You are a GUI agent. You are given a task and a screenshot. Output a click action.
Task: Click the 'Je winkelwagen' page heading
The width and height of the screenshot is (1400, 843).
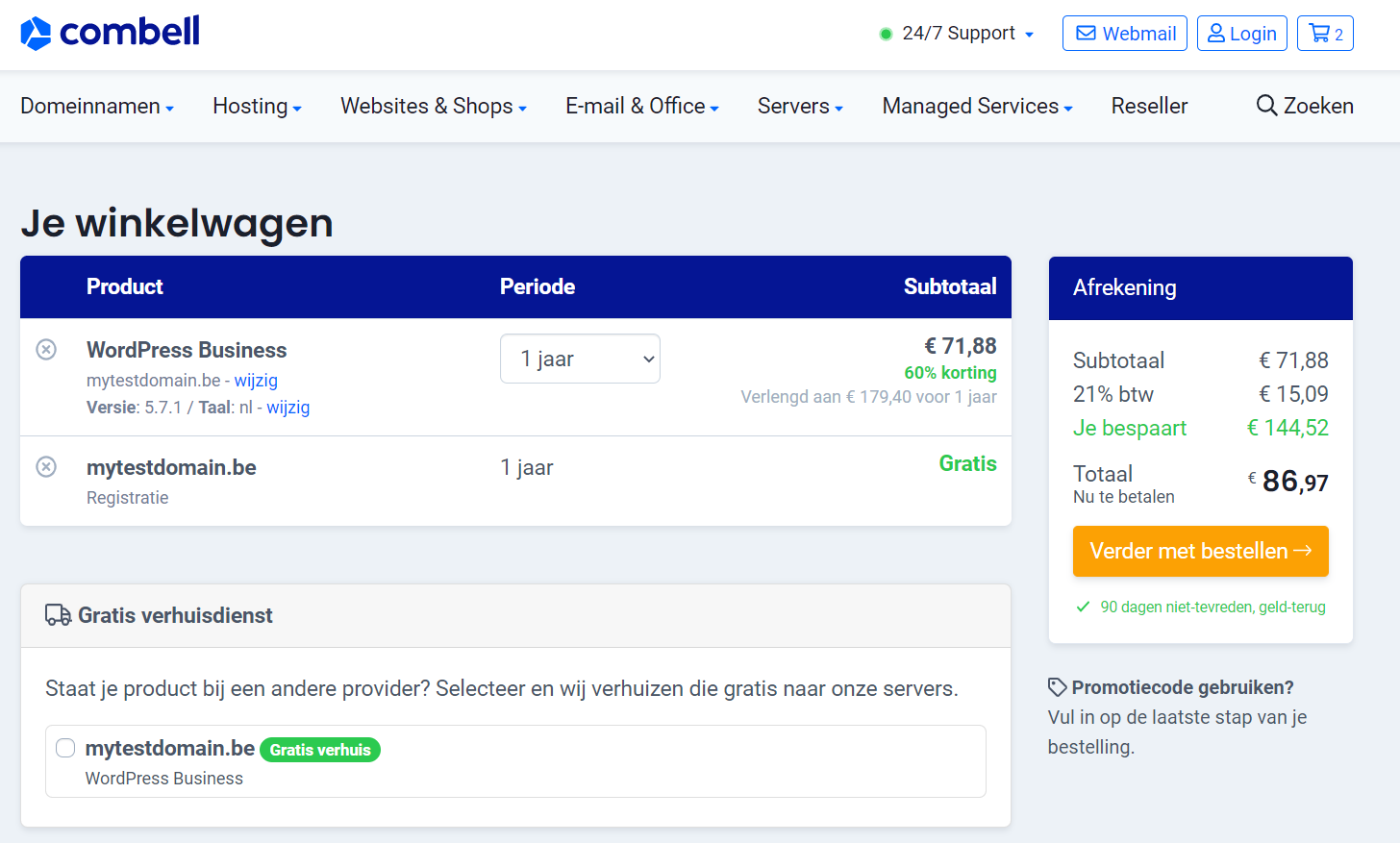tap(177, 223)
